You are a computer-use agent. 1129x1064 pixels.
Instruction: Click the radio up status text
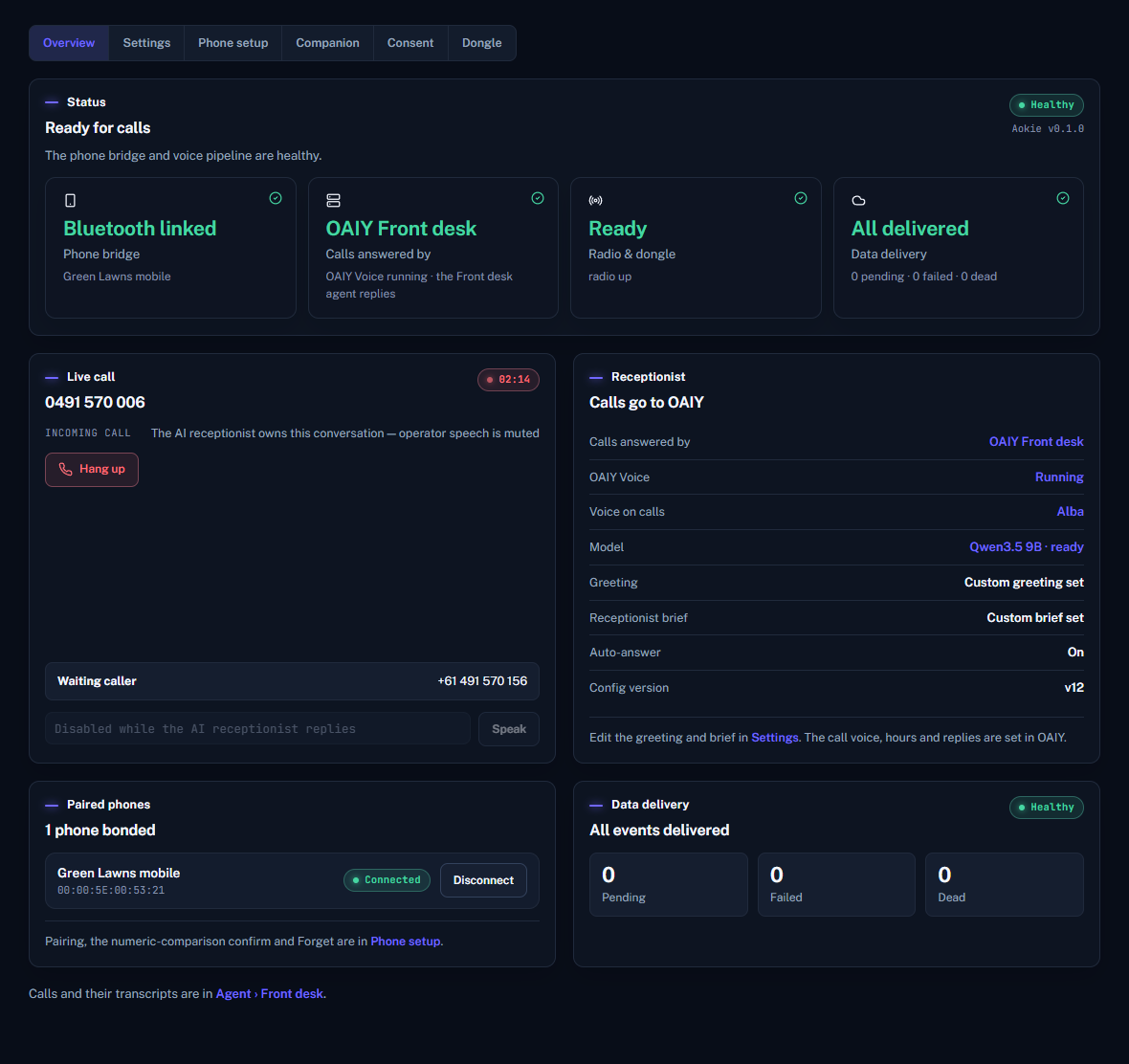[609, 277]
